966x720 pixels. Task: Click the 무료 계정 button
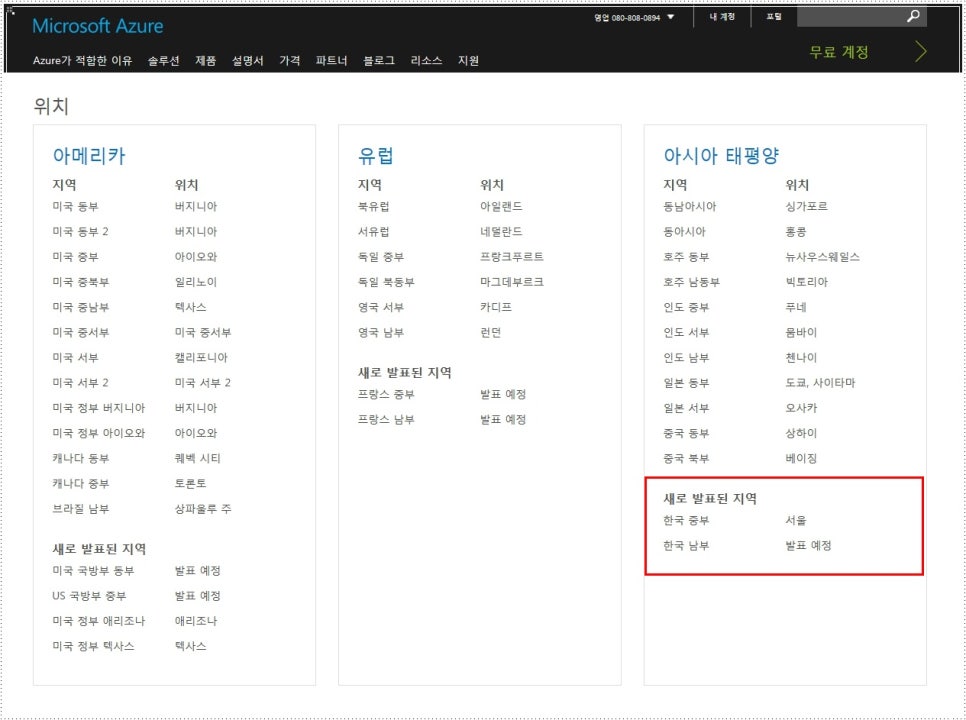[838, 52]
